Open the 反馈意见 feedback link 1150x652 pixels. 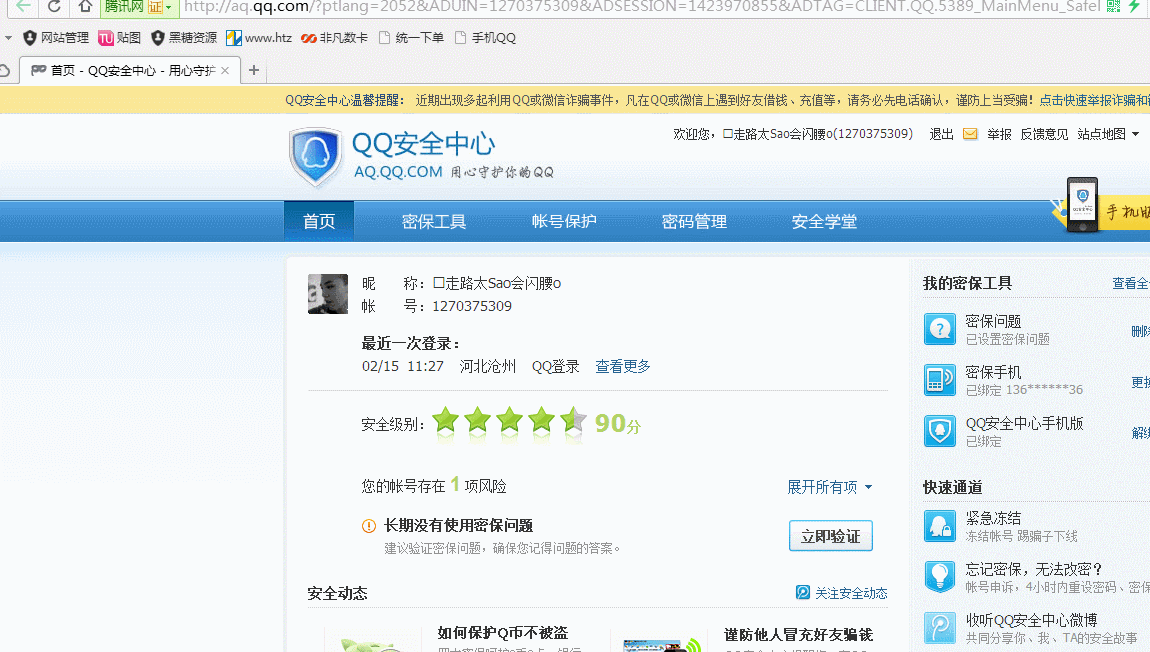[1044, 134]
